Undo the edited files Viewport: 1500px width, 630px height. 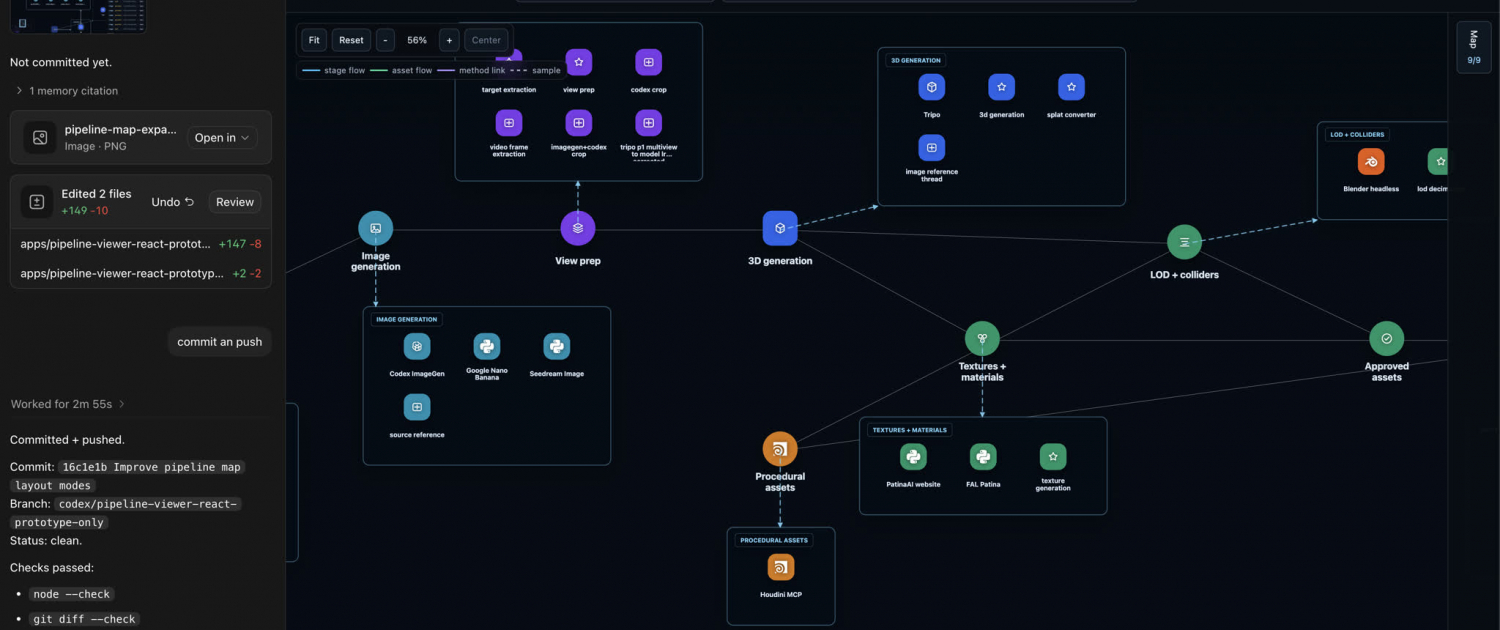click(173, 202)
